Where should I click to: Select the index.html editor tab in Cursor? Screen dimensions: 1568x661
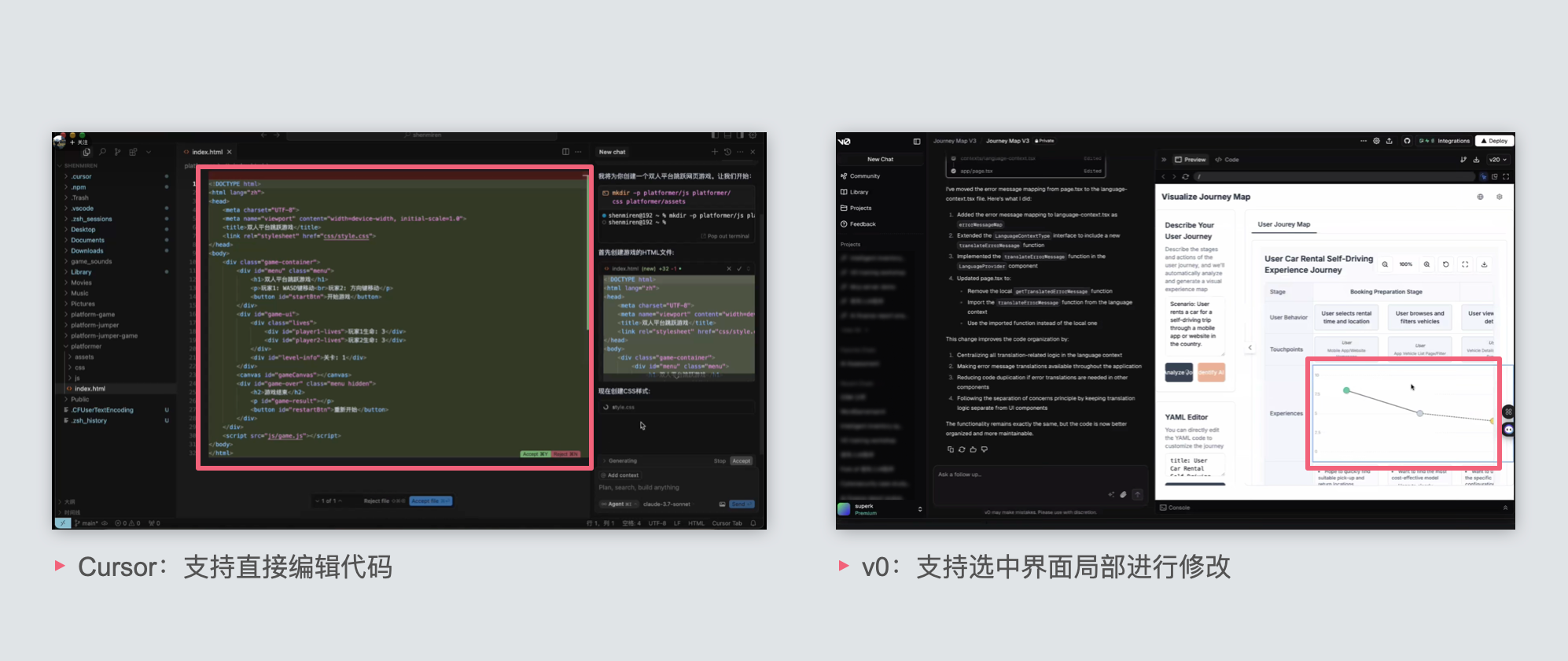coord(208,152)
